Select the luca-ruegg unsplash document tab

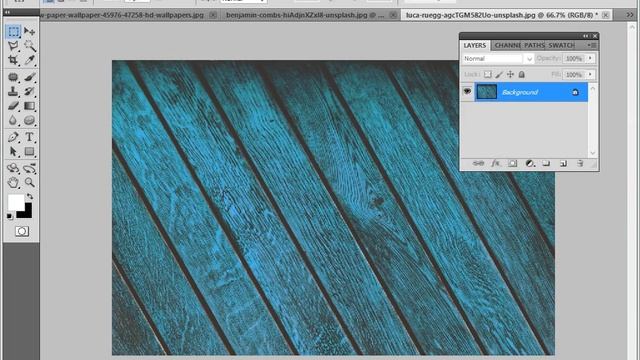click(x=502, y=15)
